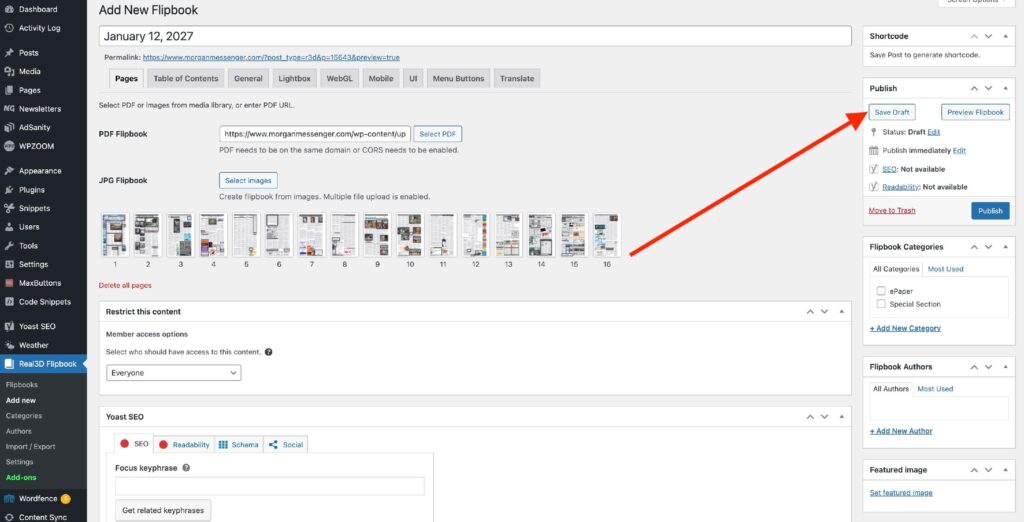Open the member access Everyone dropdown
Image resolution: width=1024 pixels, height=522 pixels.
click(x=174, y=373)
